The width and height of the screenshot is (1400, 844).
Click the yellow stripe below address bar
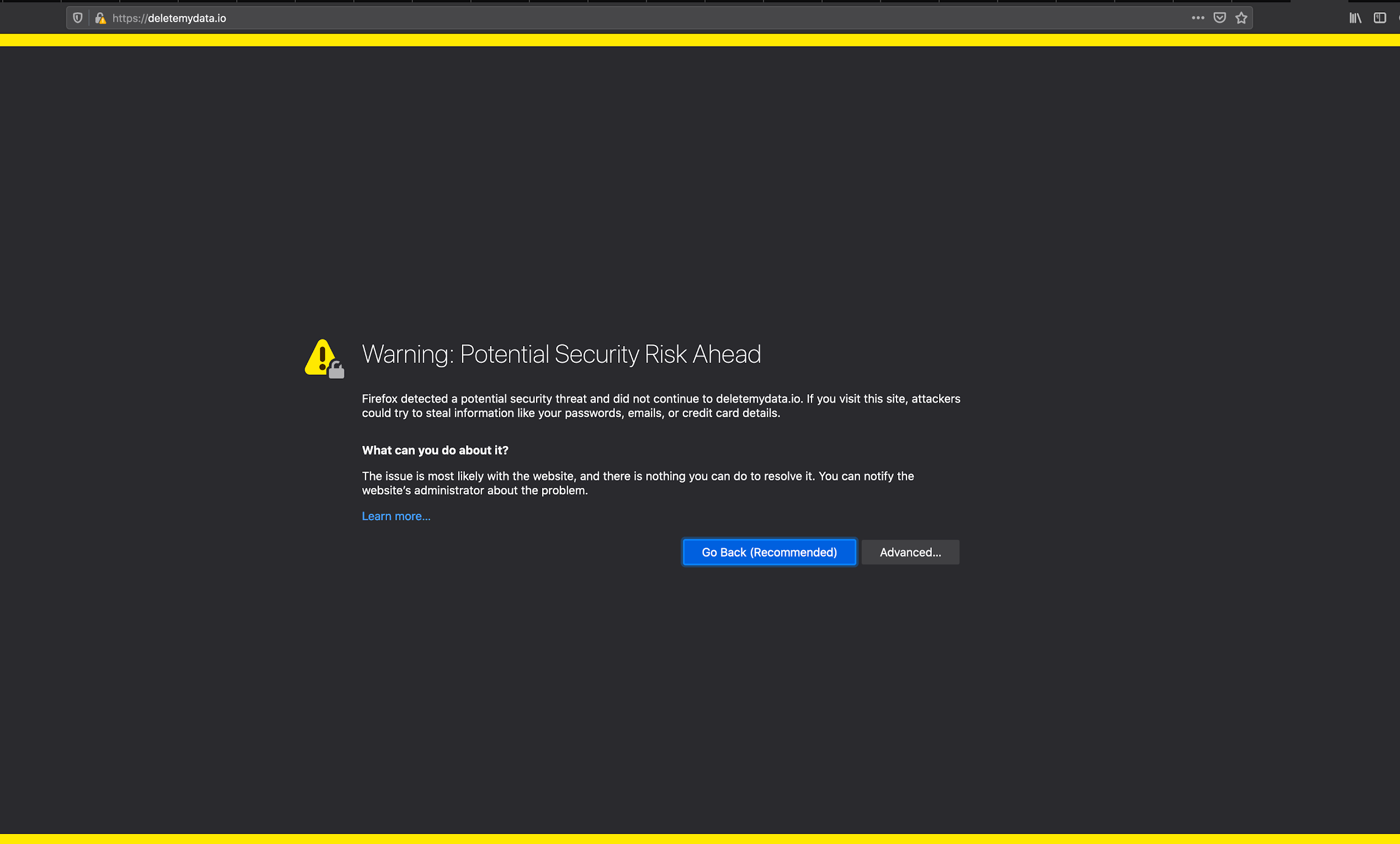coord(700,40)
